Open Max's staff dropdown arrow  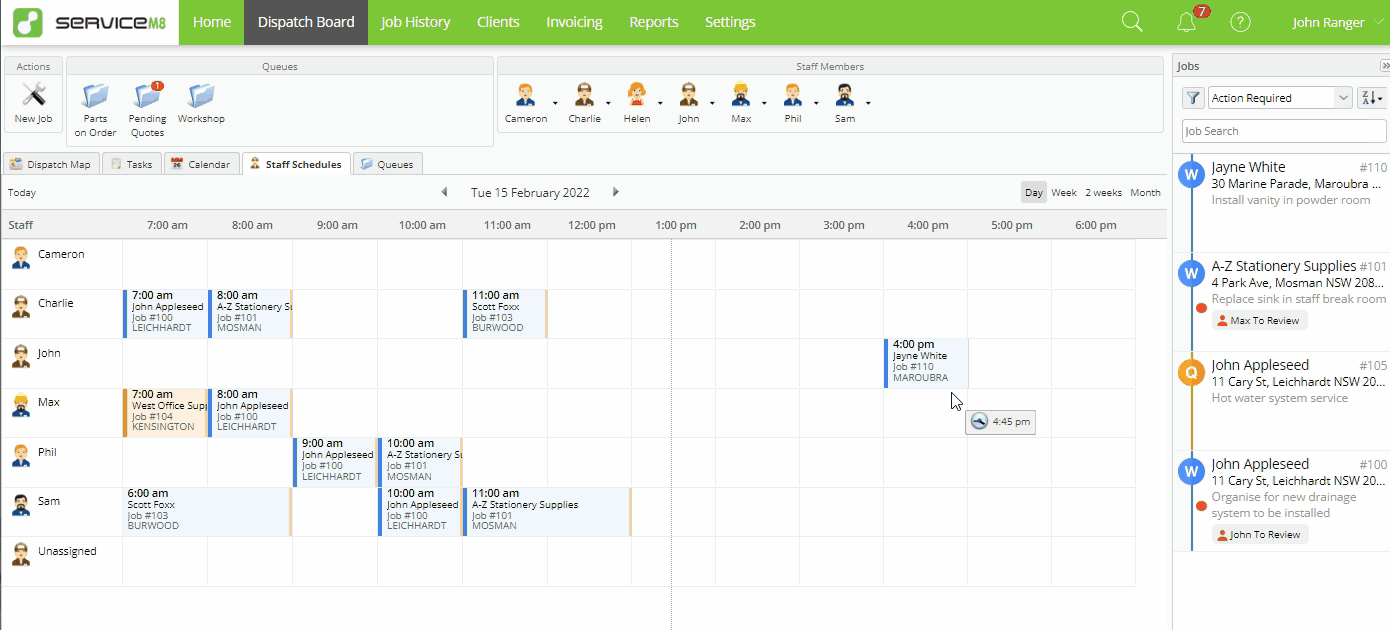point(764,103)
